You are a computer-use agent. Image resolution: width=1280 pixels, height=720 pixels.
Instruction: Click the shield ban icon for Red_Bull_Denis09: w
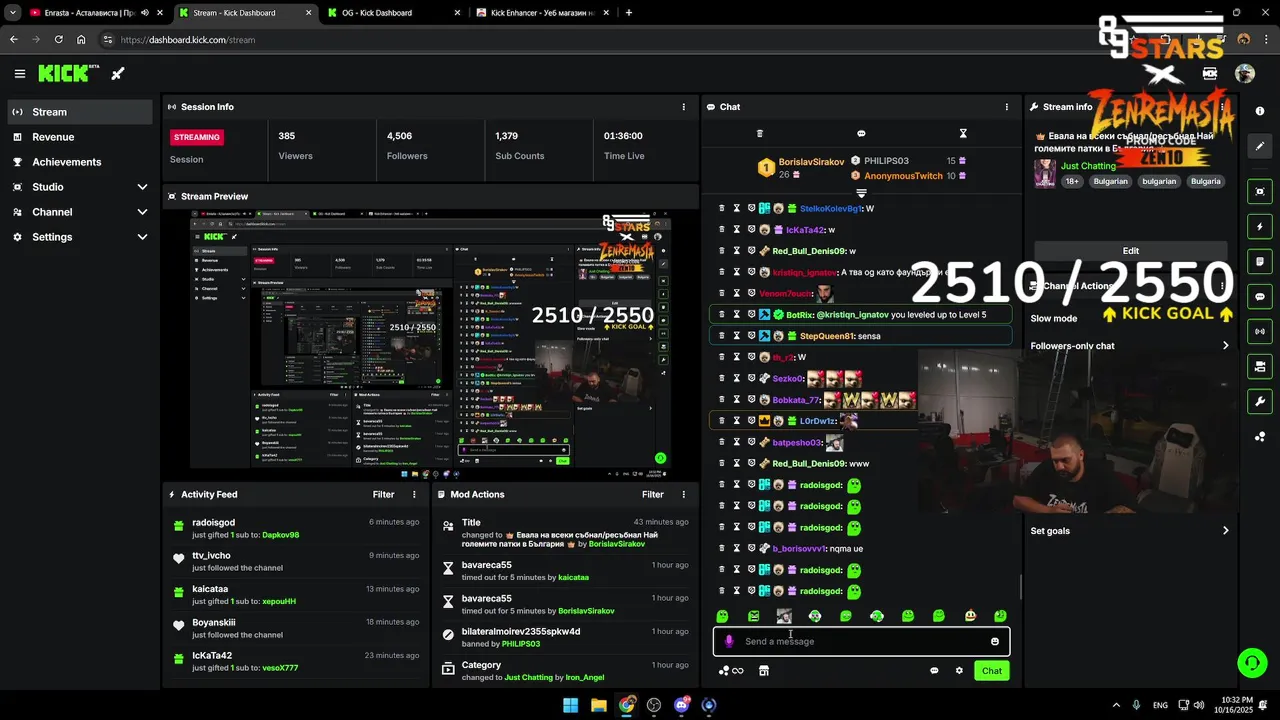[751, 251]
